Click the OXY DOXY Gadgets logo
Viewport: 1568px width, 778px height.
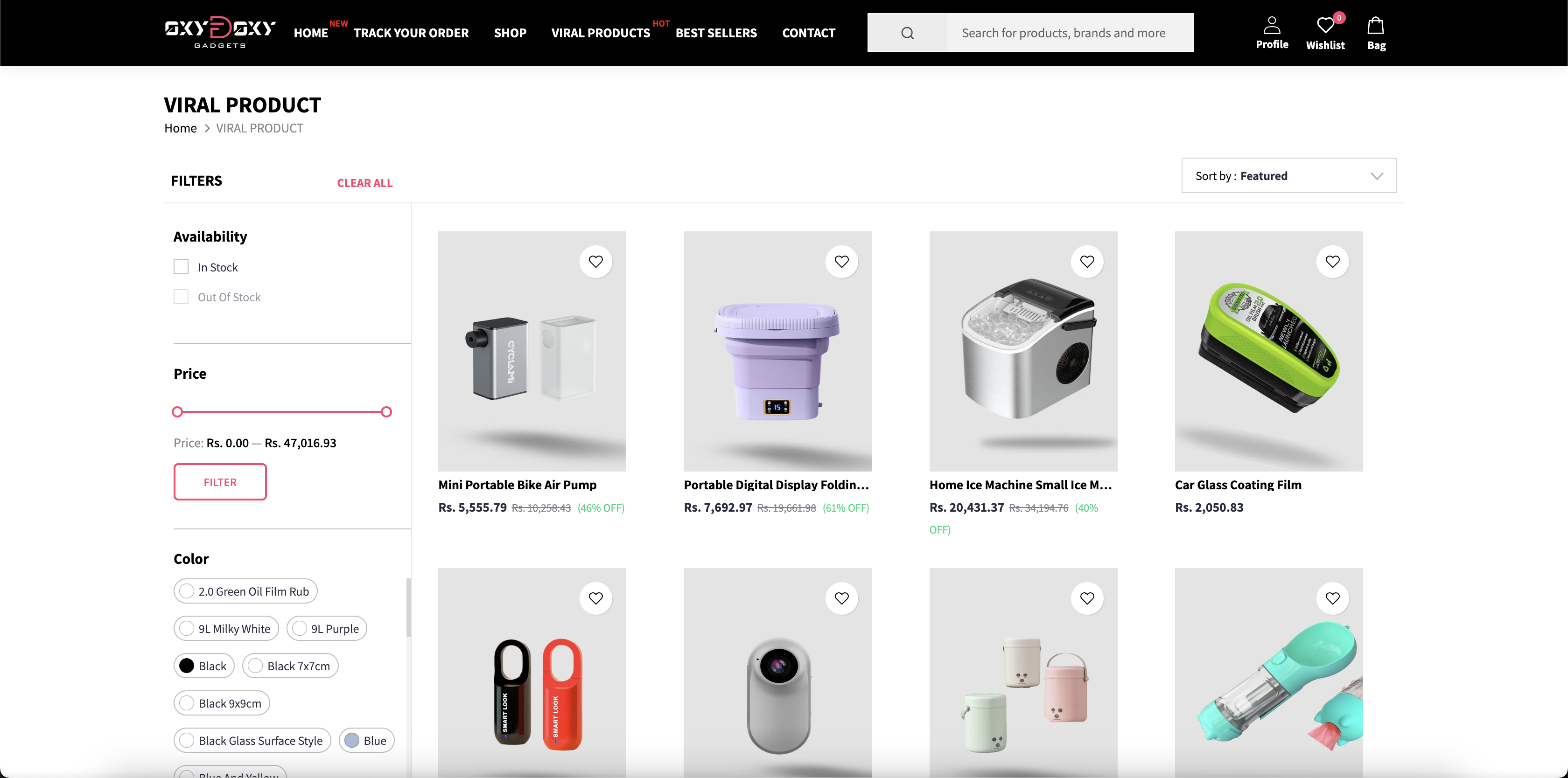click(x=220, y=32)
